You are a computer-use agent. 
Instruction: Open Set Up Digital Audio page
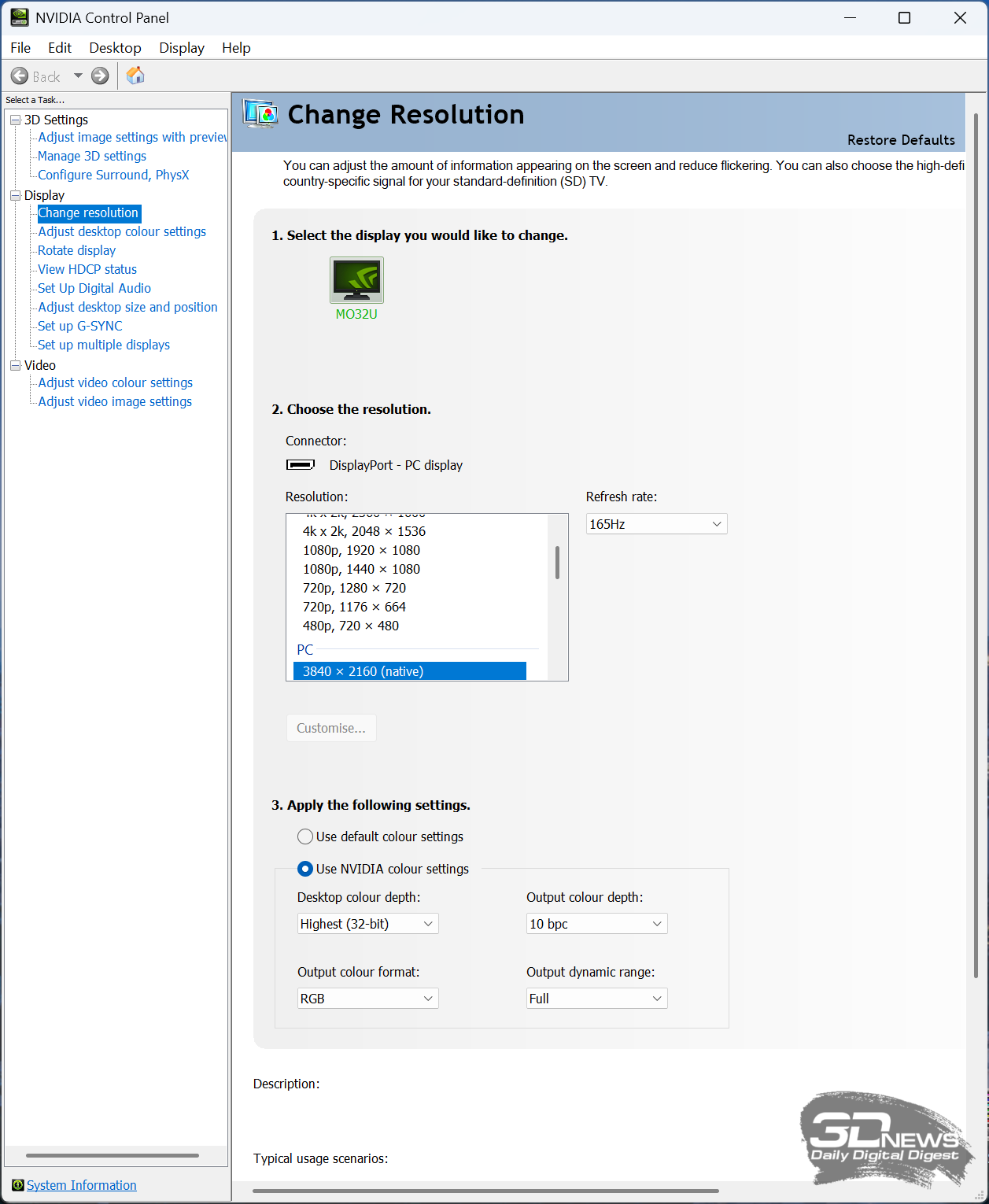point(94,288)
